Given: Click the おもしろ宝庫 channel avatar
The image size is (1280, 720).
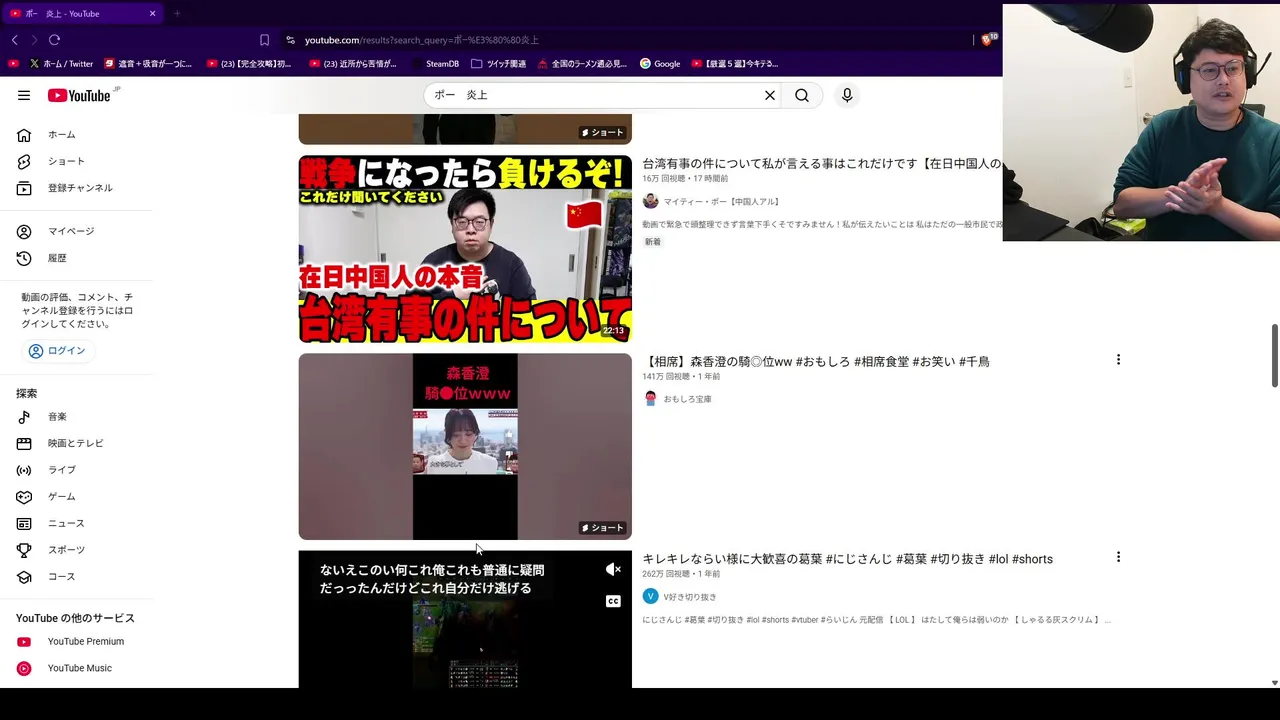Looking at the screenshot, I should point(650,399).
